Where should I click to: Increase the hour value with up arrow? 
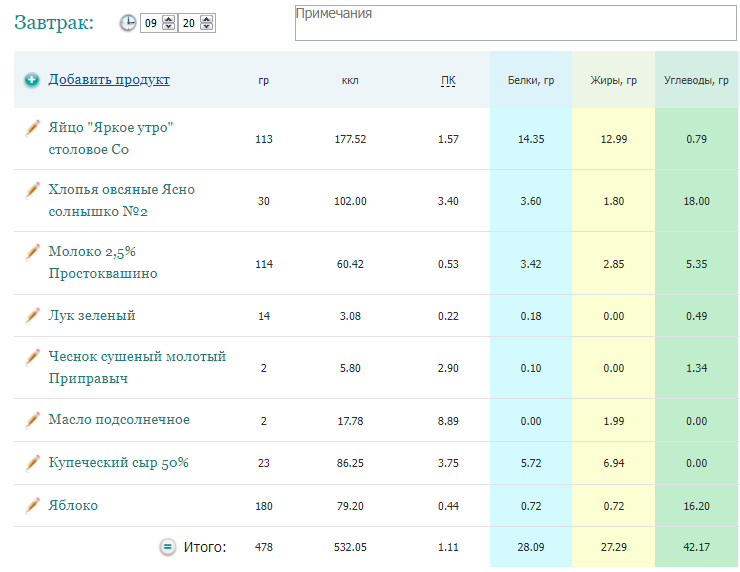tap(168, 19)
